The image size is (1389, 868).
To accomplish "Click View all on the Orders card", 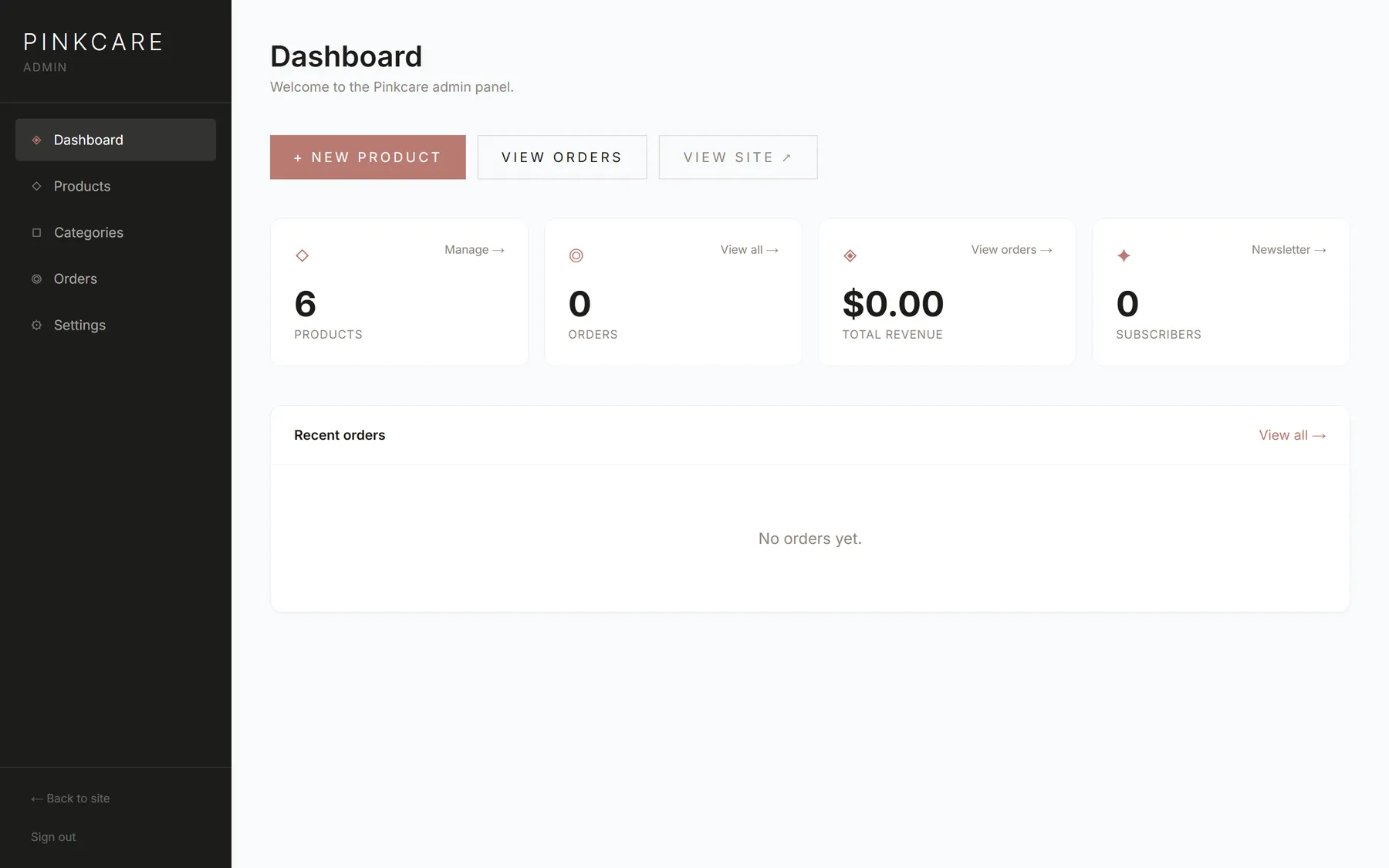I will coord(749,250).
